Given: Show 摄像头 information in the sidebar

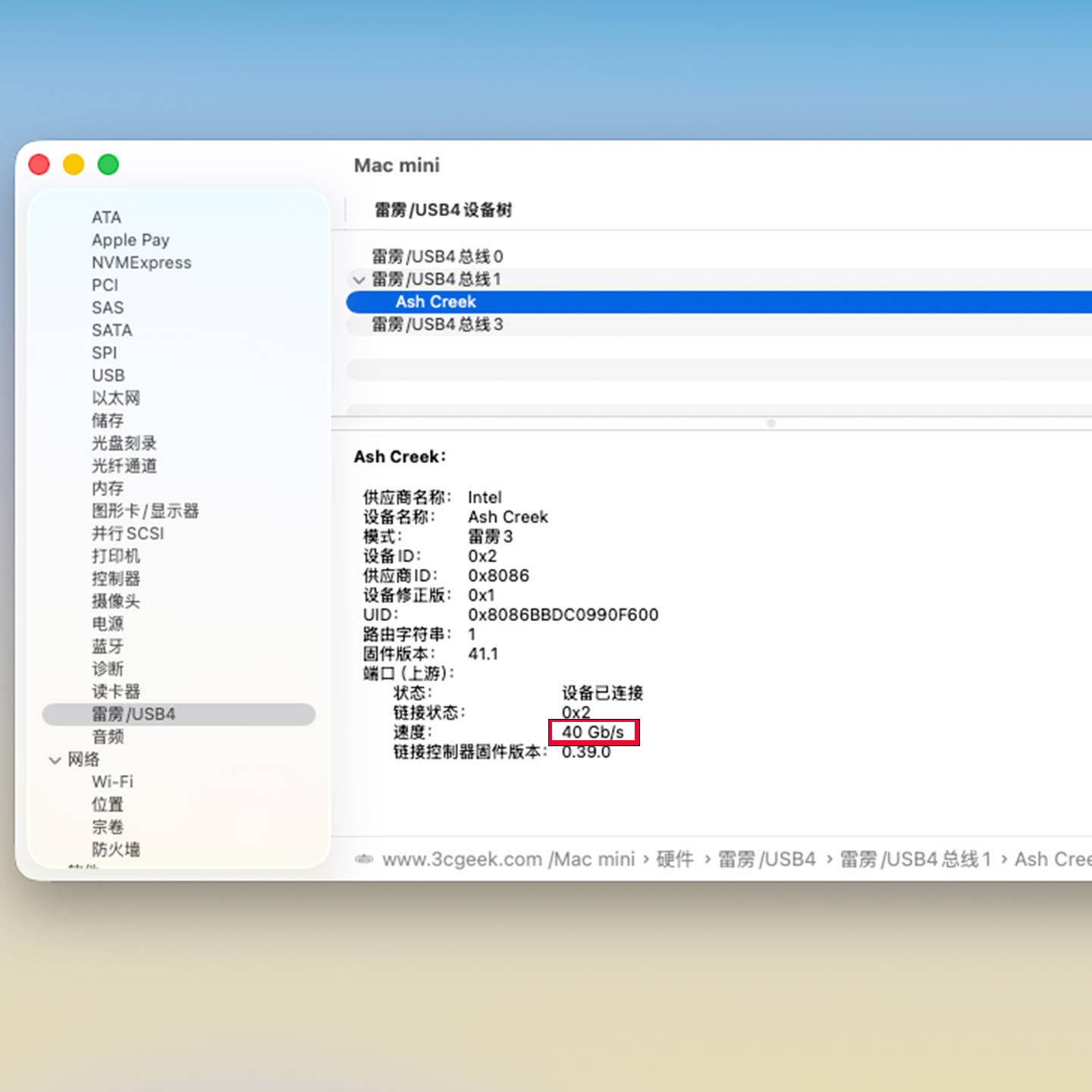Looking at the screenshot, I should (116, 601).
